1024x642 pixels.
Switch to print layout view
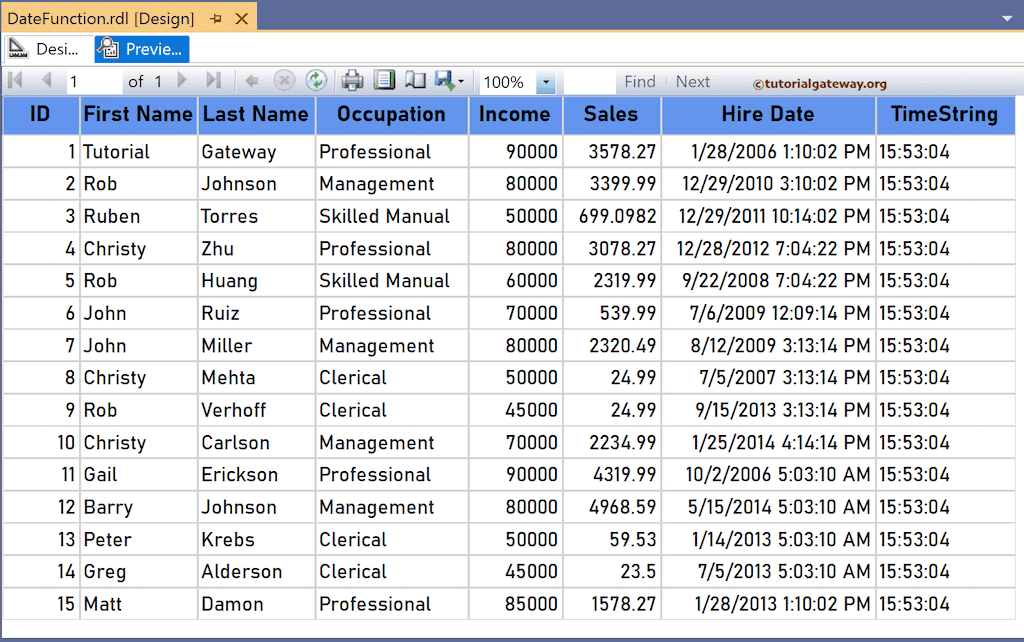[x=384, y=82]
